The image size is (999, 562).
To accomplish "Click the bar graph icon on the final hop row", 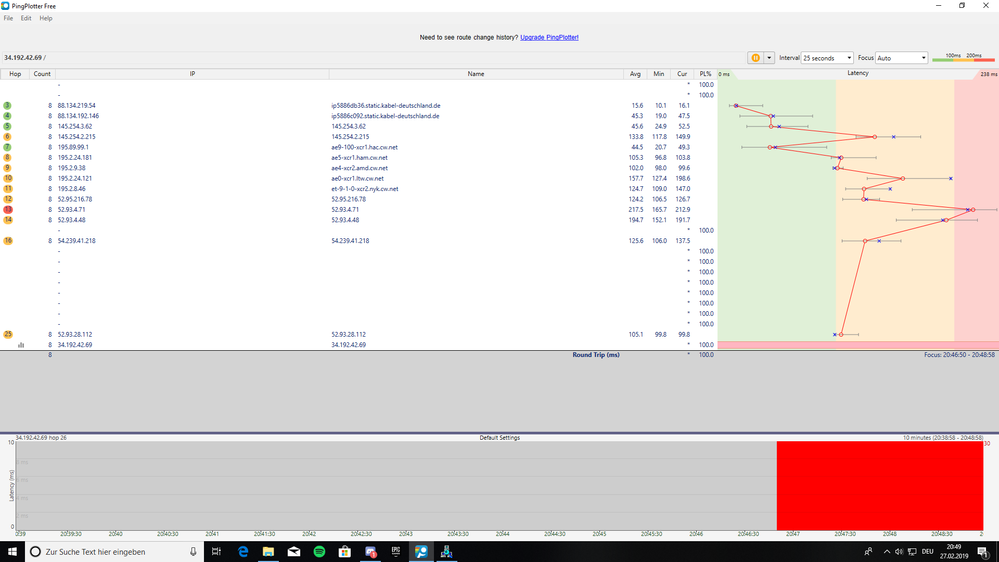I will (21, 345).
